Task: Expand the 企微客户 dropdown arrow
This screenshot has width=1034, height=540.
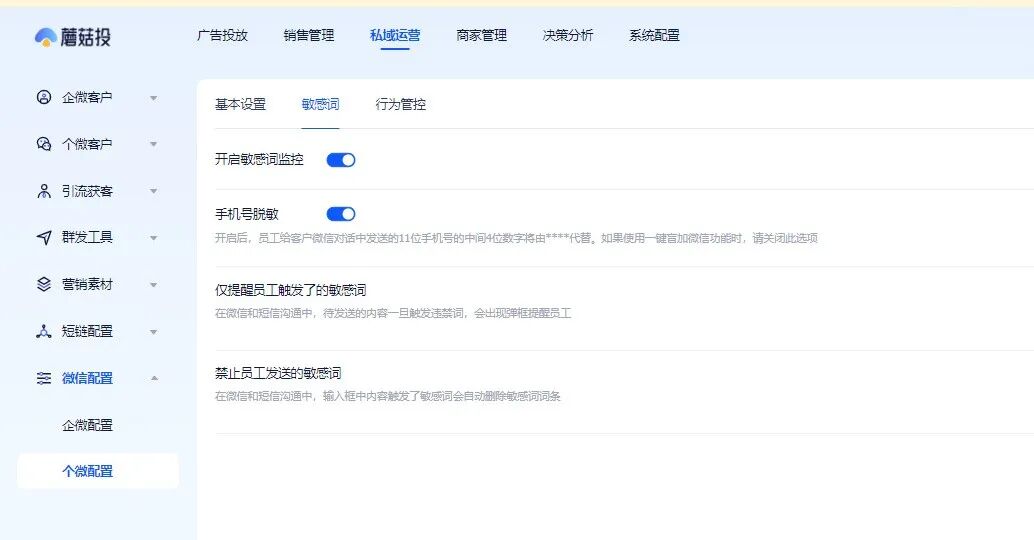Action: pos(153,98)
